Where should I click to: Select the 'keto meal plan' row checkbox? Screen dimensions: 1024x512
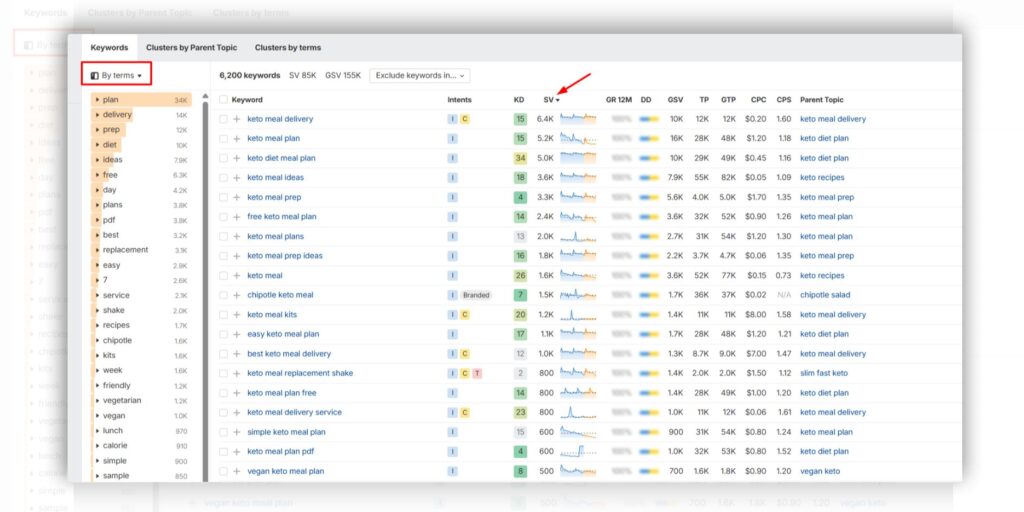[x=223, y=138]
